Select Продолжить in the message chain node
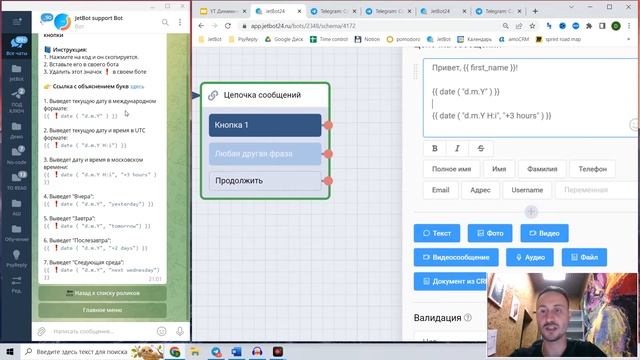The height and width of the screenshot is (360, 640). (265, 181)
